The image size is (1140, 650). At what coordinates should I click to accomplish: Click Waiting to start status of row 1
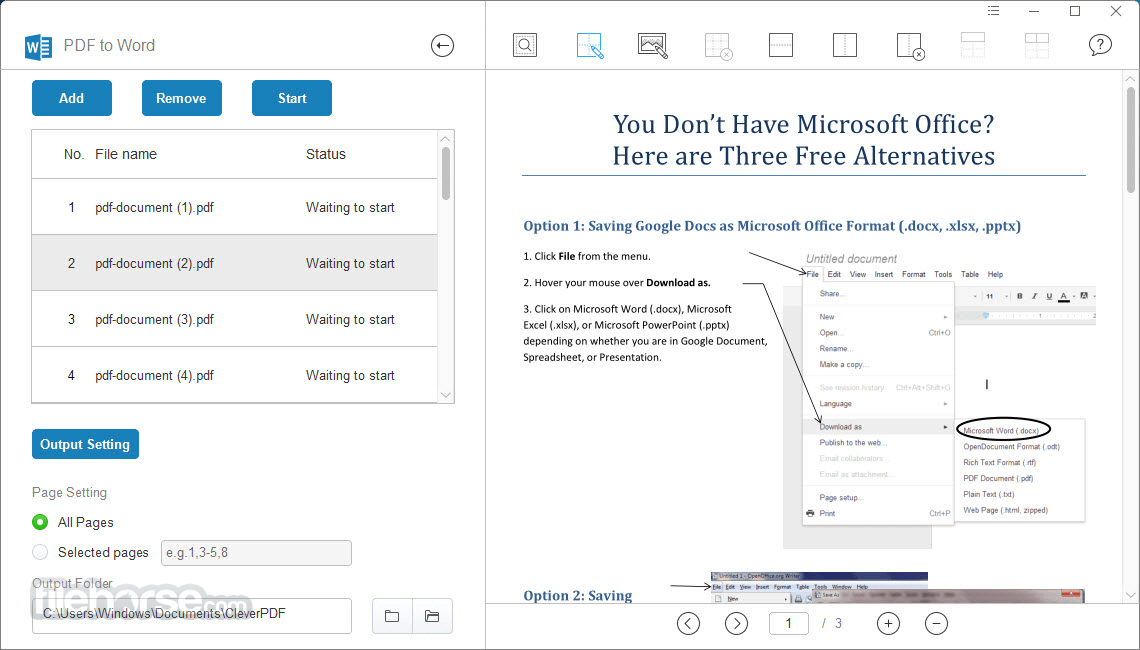[x=350, y=207]
